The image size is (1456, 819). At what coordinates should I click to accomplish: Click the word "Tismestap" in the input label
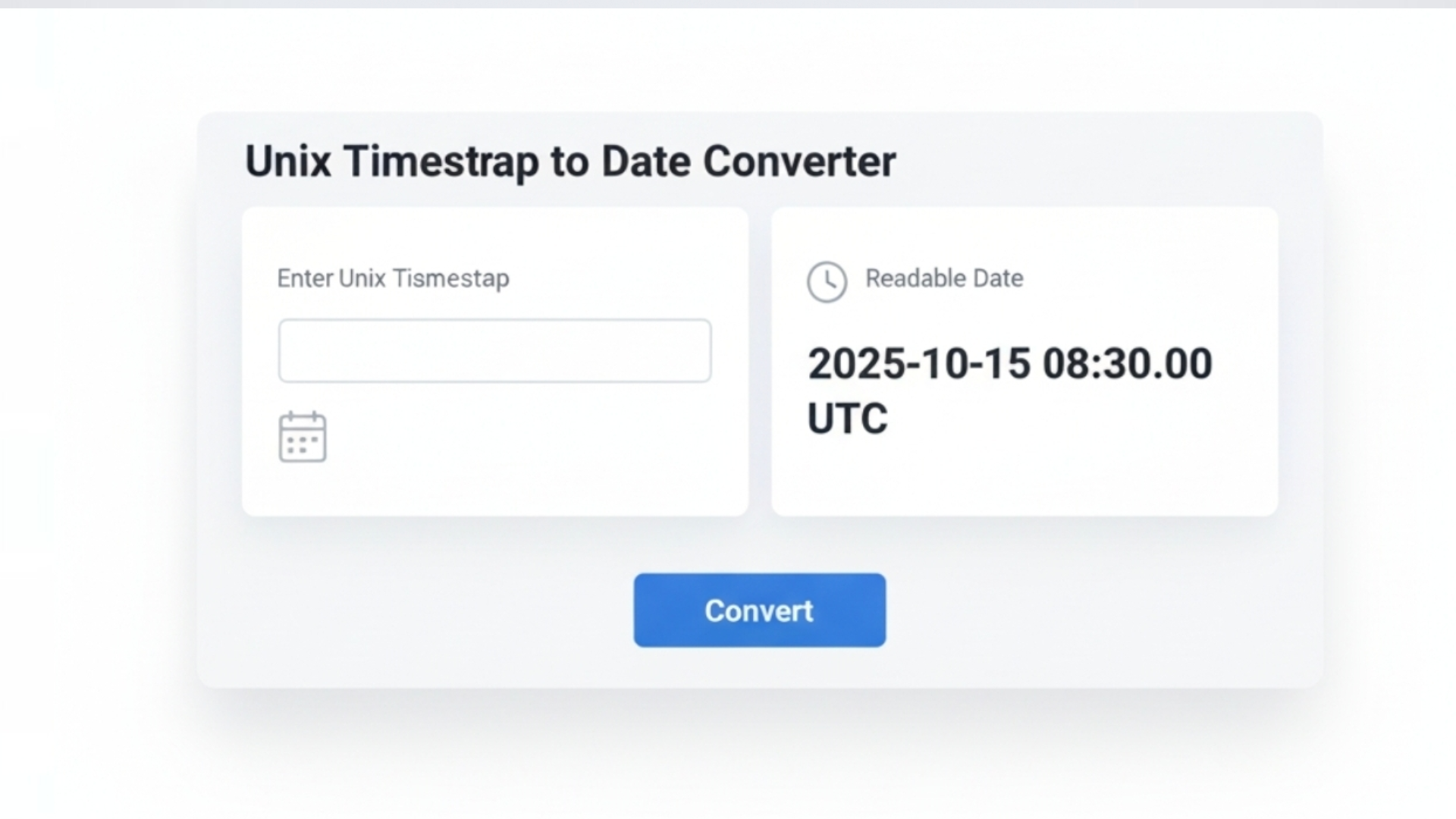coord(451,278)
